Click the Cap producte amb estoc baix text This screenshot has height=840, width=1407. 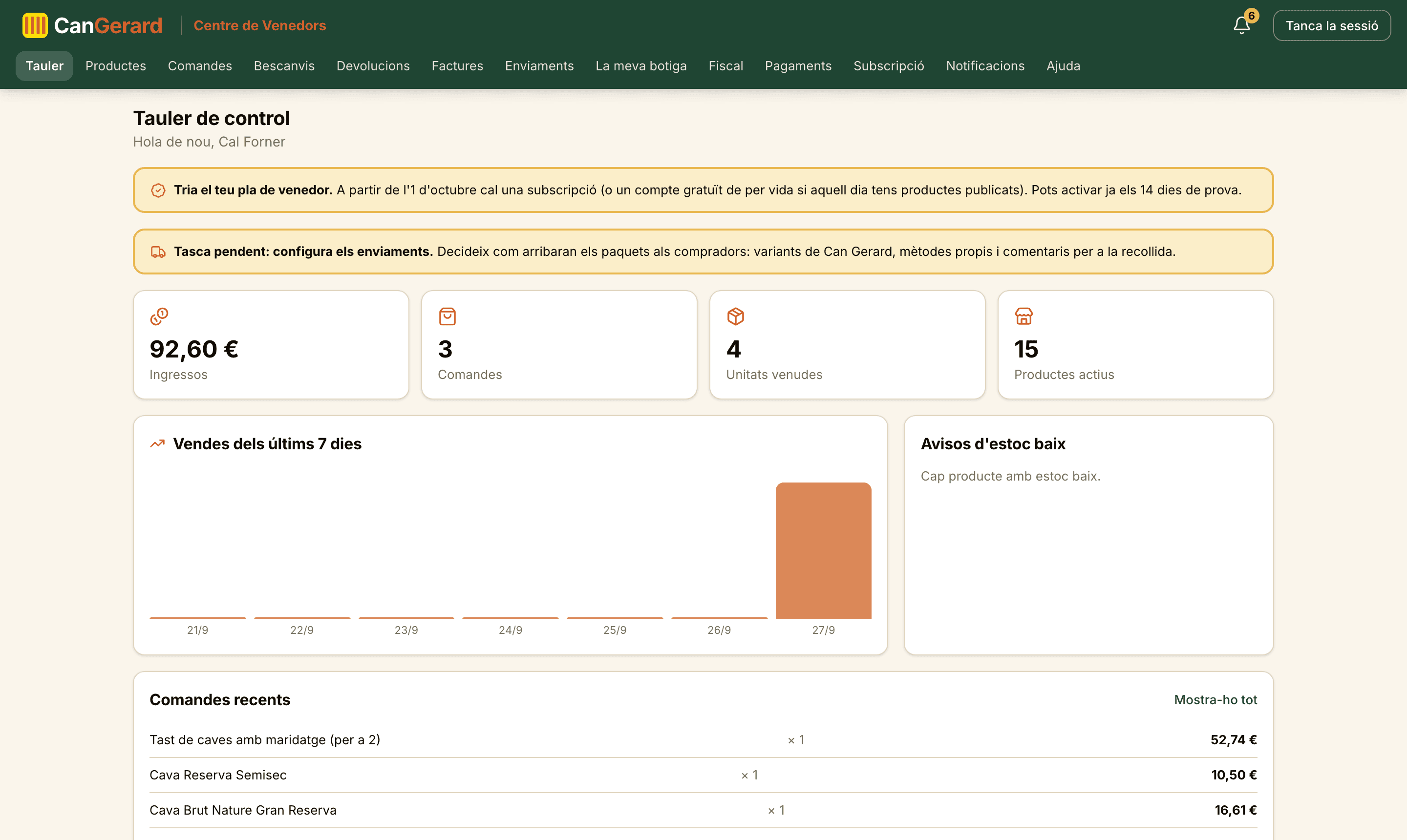[x=1011, y=477]
